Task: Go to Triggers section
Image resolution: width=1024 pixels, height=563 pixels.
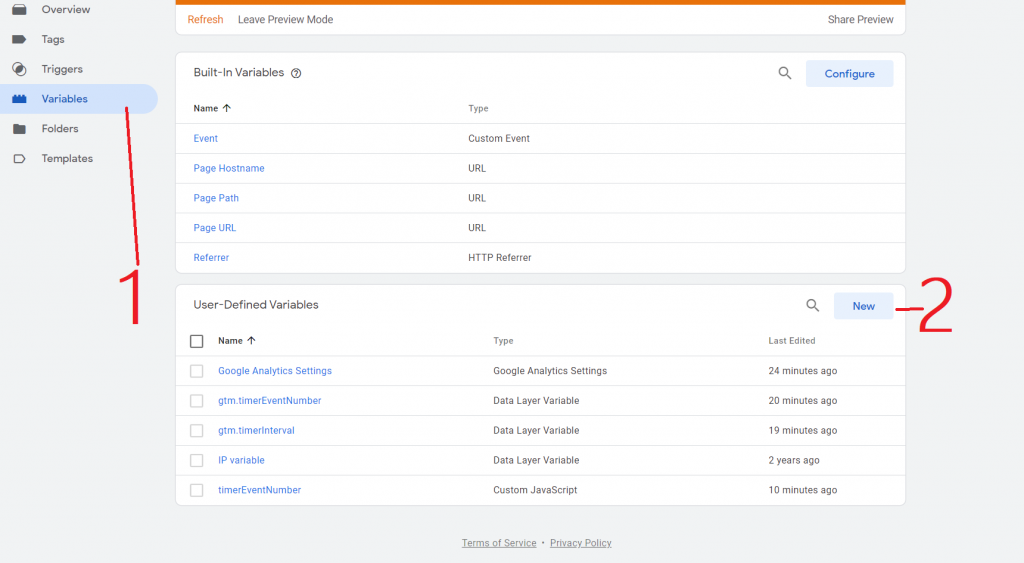Action: point(62,69)
